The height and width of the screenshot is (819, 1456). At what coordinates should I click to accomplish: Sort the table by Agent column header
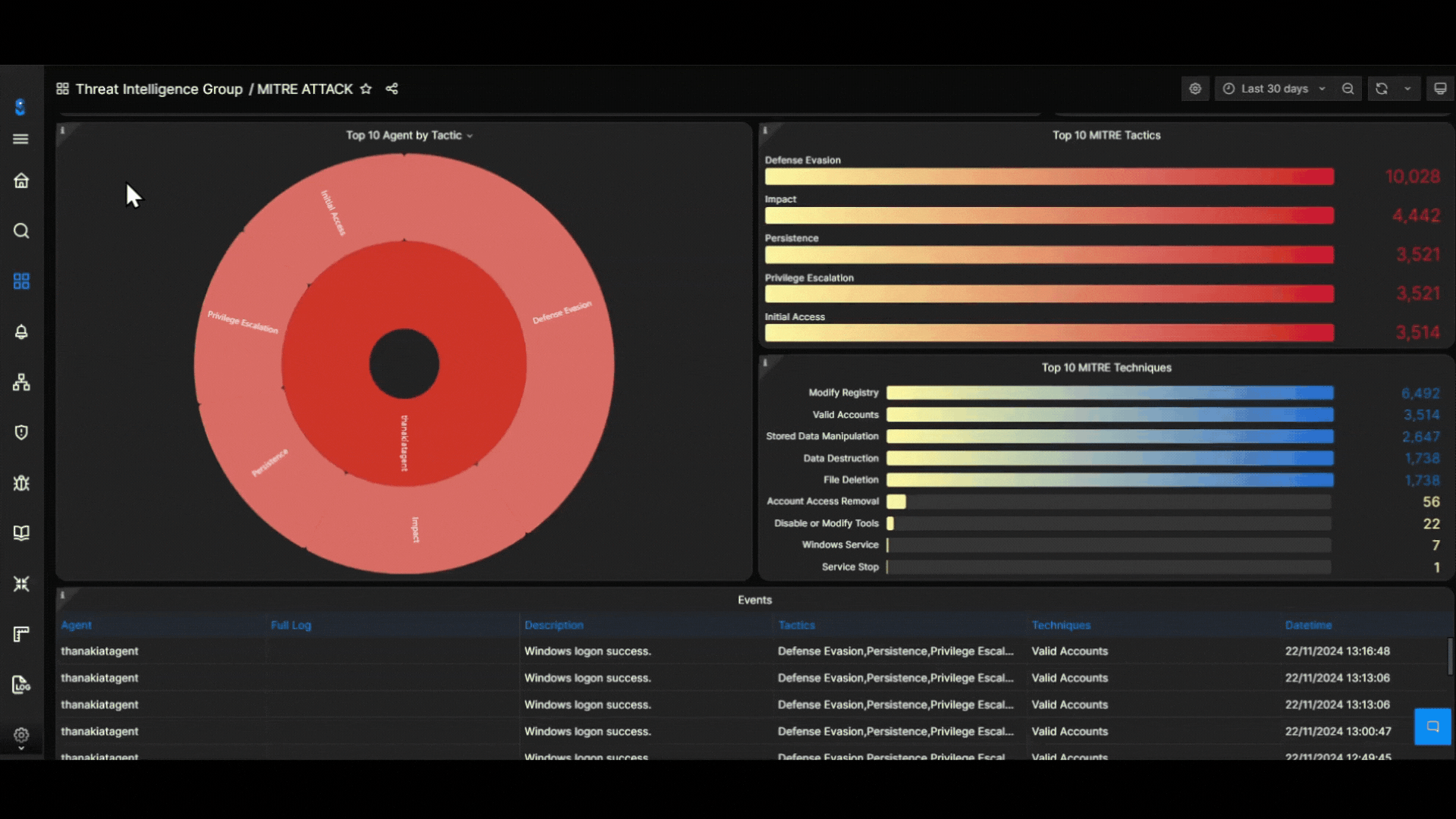[76, 625]
